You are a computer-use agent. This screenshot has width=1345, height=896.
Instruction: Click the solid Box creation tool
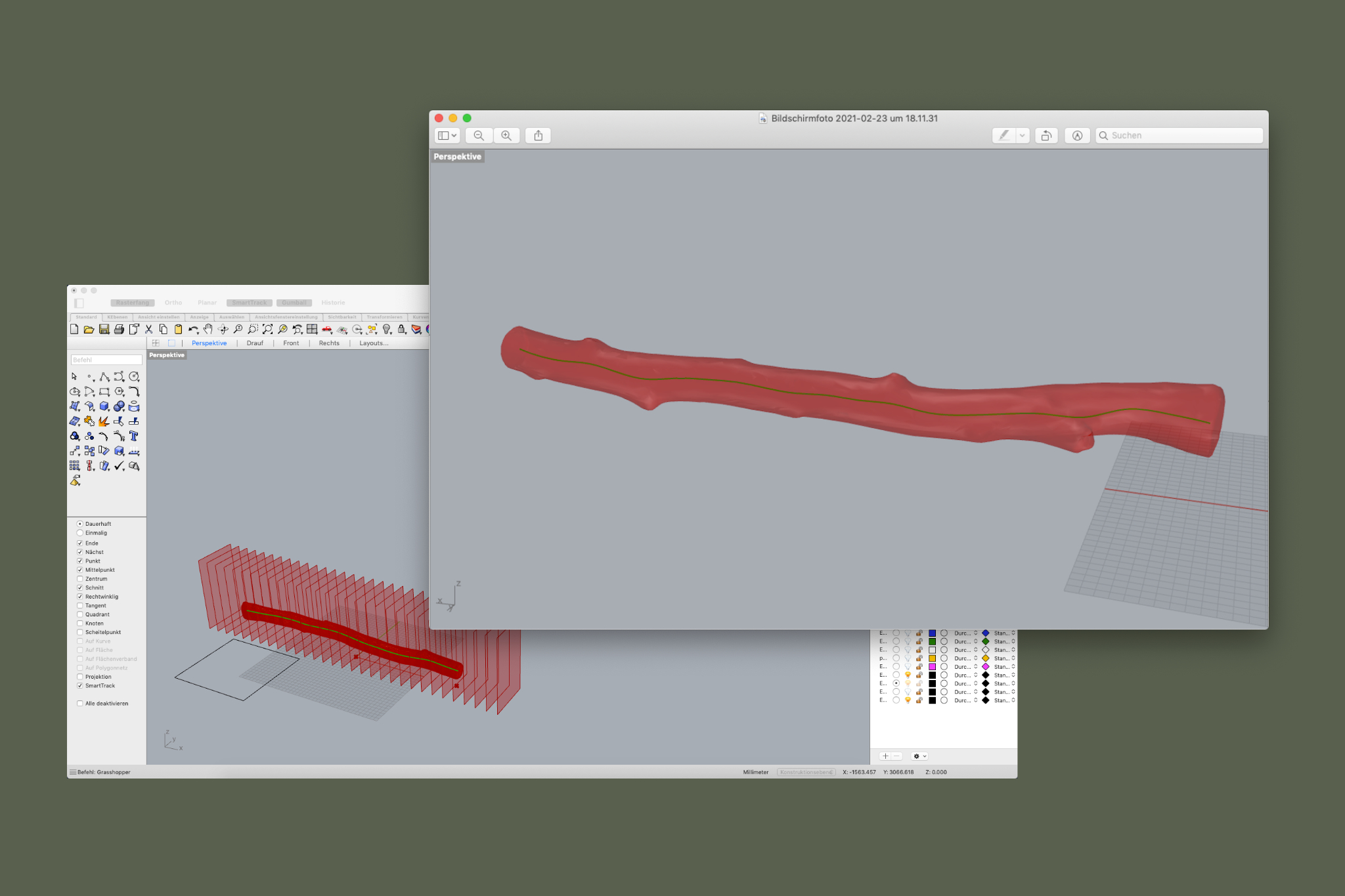[104, 406]
